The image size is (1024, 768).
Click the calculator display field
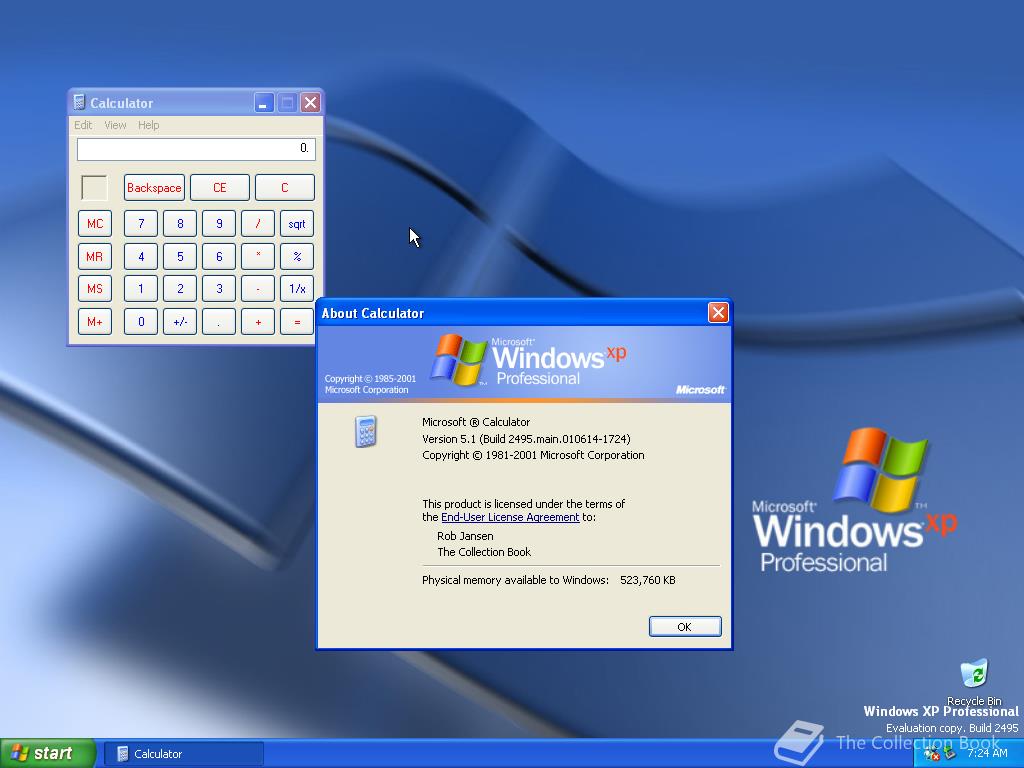pyautogui.click(x=196, y=149)
